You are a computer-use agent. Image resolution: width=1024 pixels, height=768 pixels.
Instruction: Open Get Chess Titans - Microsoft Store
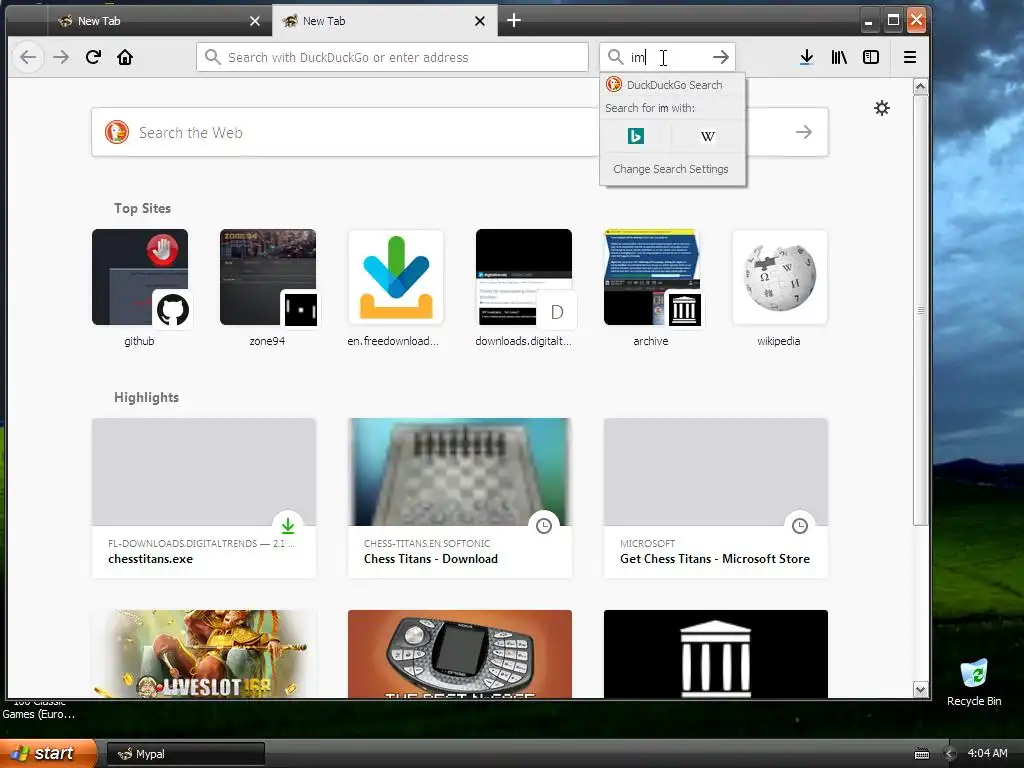(x=716, y=498)
